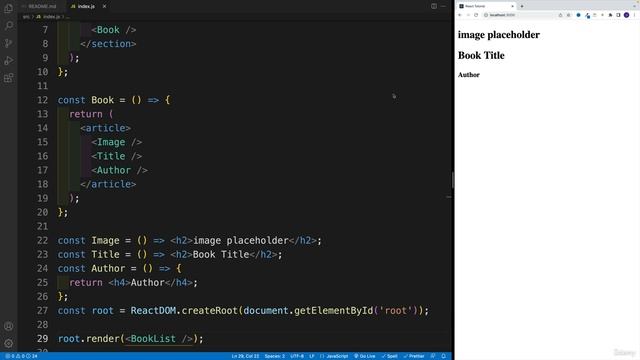Click <Image /> on line 15

tap(117, 142)
